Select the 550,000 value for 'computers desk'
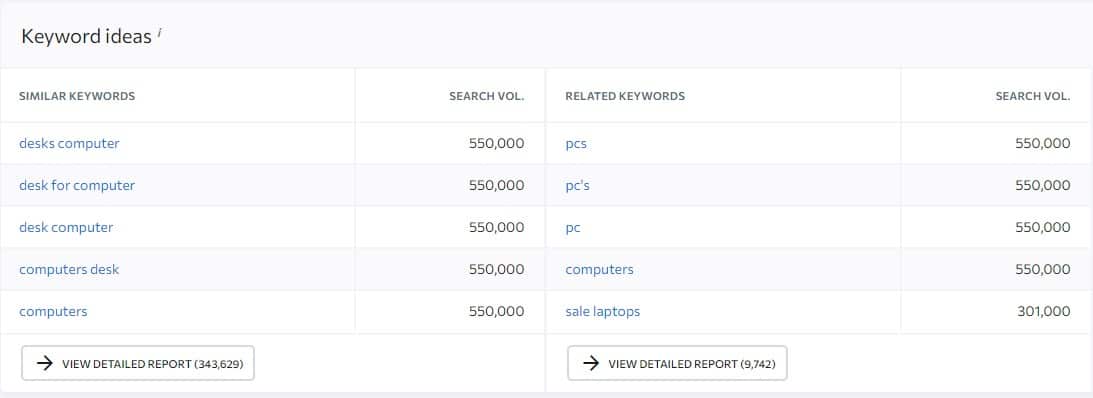This screenshot has width=1093, height=398. tap(496, 269)
